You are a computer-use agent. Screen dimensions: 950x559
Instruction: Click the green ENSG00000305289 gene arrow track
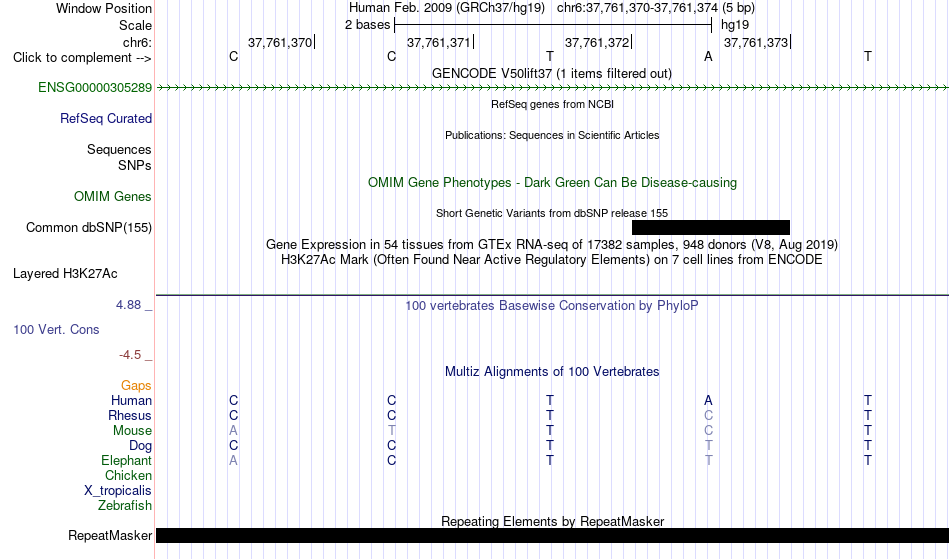(553, 88)
